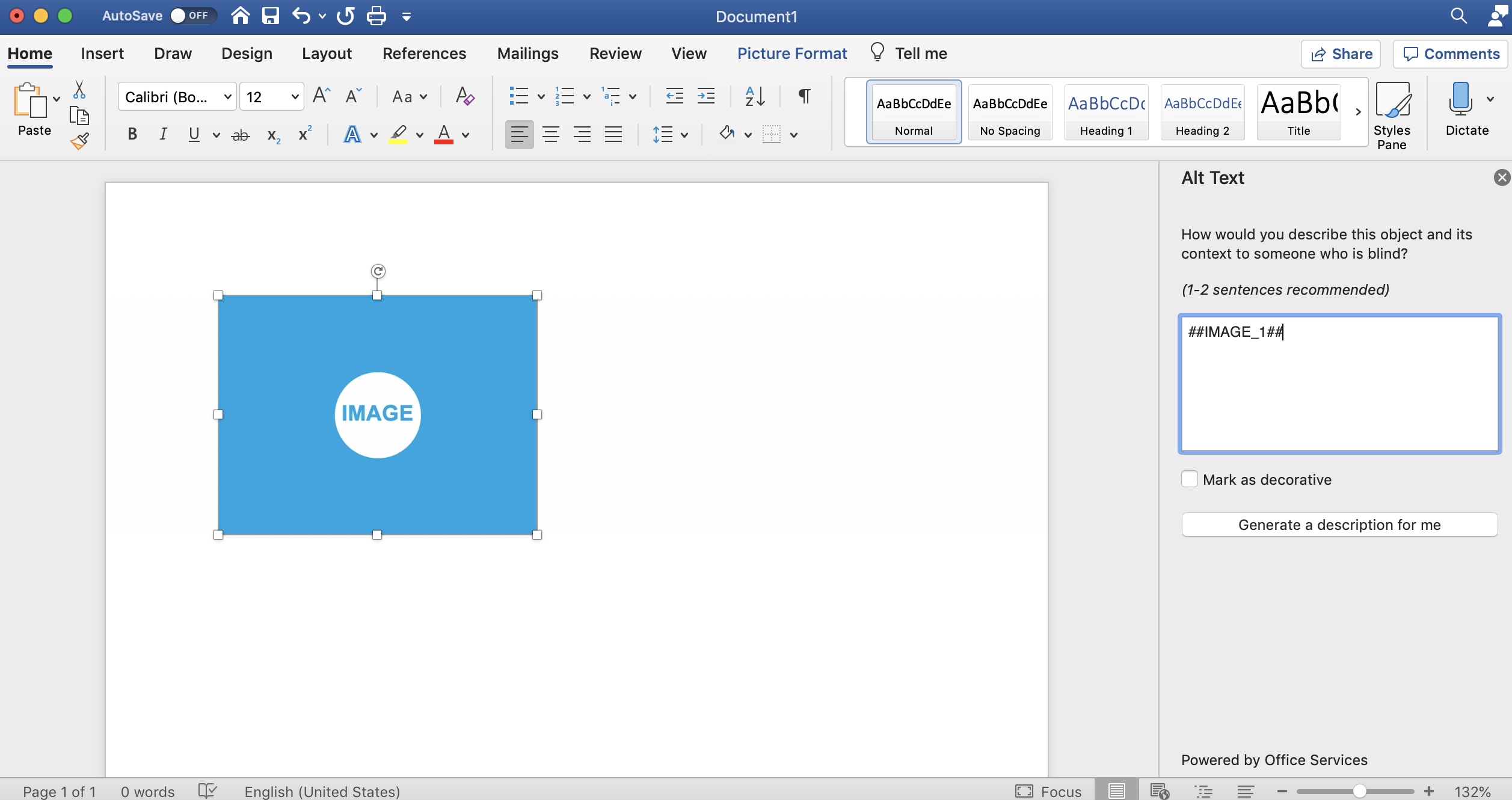
Task: Click Generate a description for me
Action: 1339,524
